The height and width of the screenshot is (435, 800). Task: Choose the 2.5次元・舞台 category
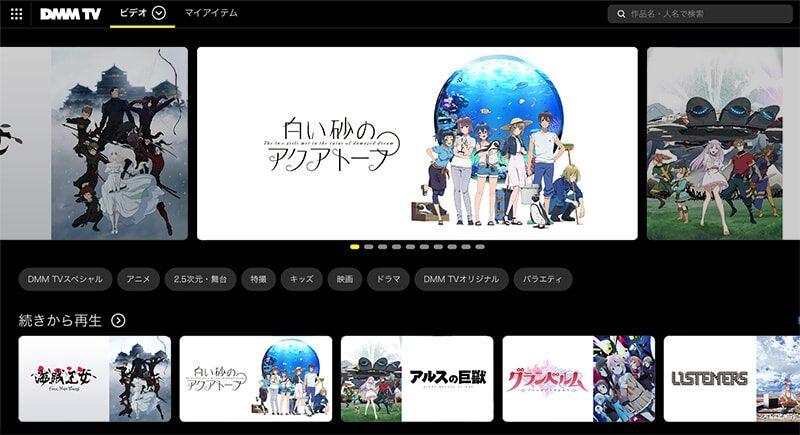point(202,279)
